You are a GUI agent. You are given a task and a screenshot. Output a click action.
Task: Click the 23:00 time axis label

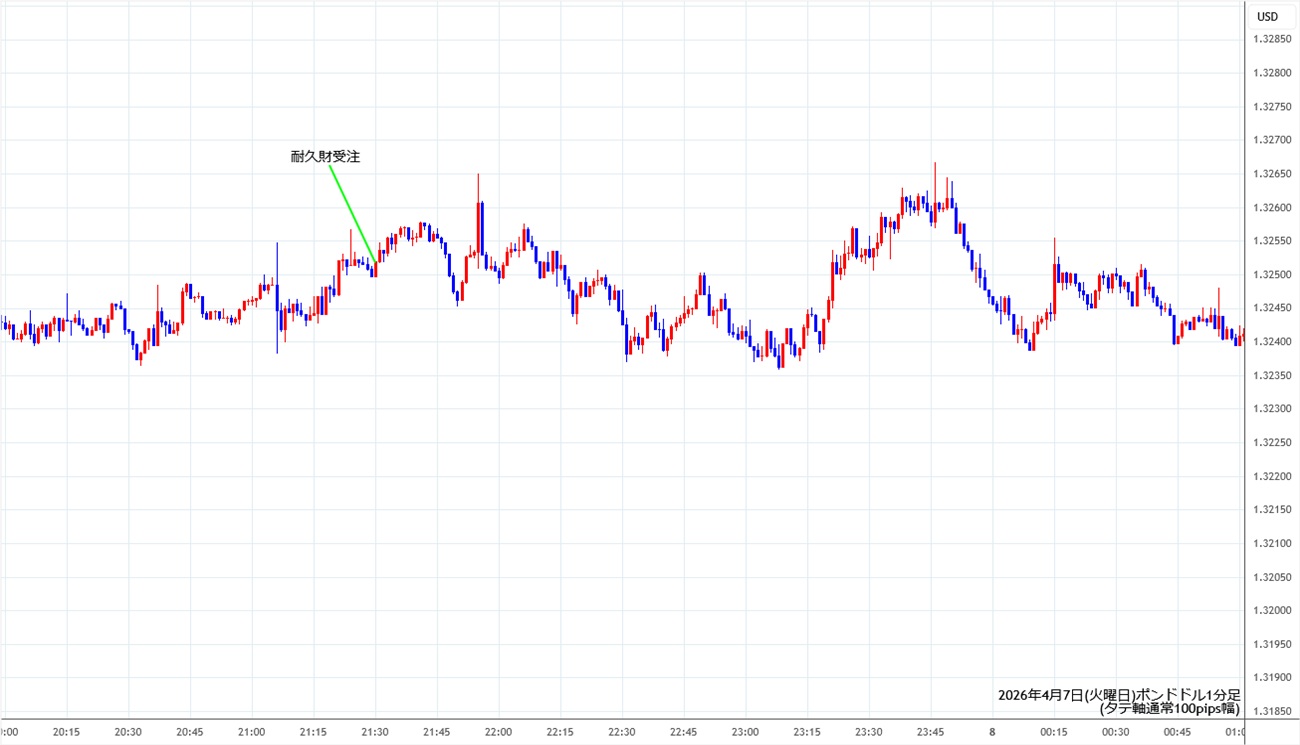pyautogui.click(x=745, y=732)
